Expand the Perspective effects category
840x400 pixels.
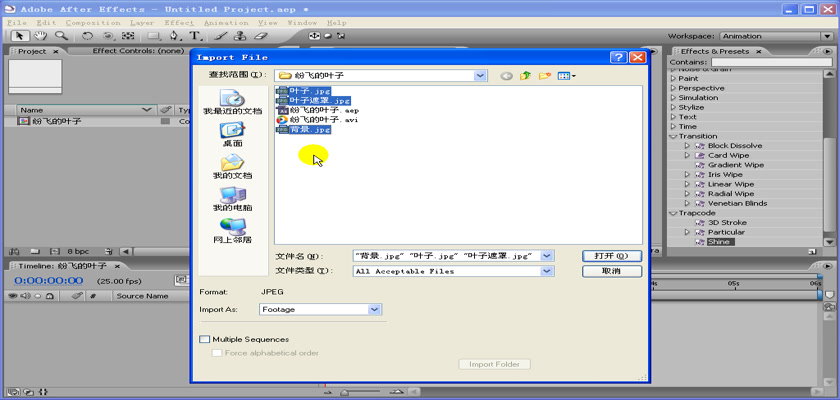click(x=673, y=88)
